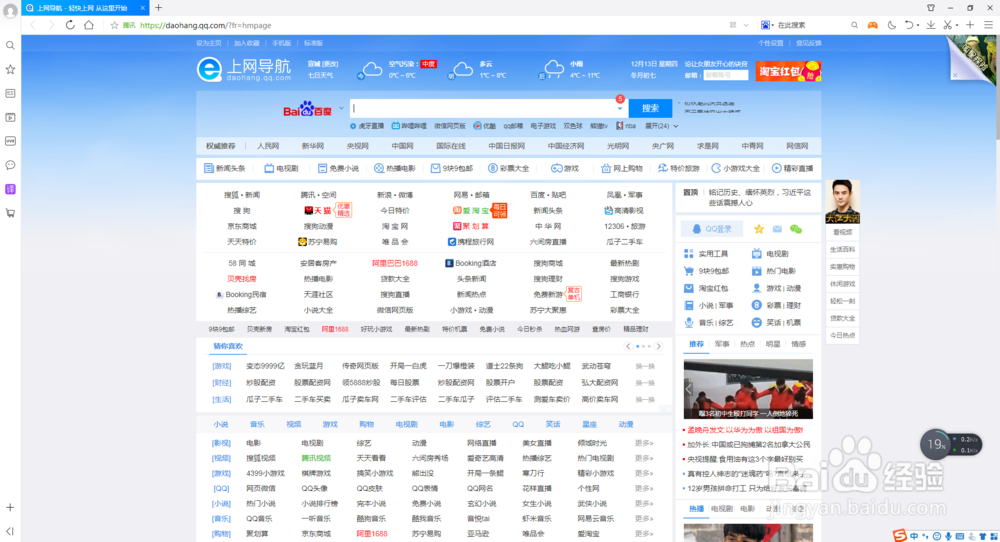Switch to the 军事 news tab
Image resolution: width=1000 pixels, height=542 pixels.
(722, 344)
